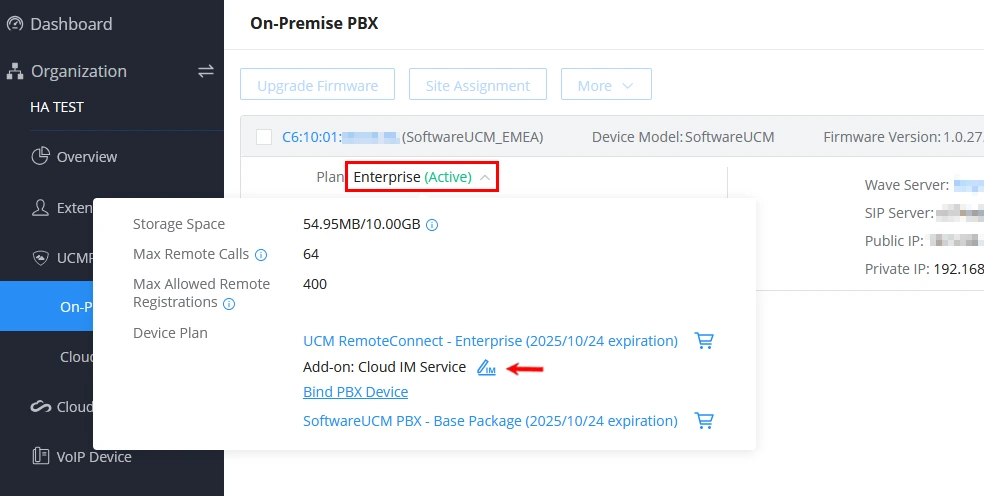Select the Organization sidebar section
Viewport: 984px width, 496px height.
[x=78, y=71]
